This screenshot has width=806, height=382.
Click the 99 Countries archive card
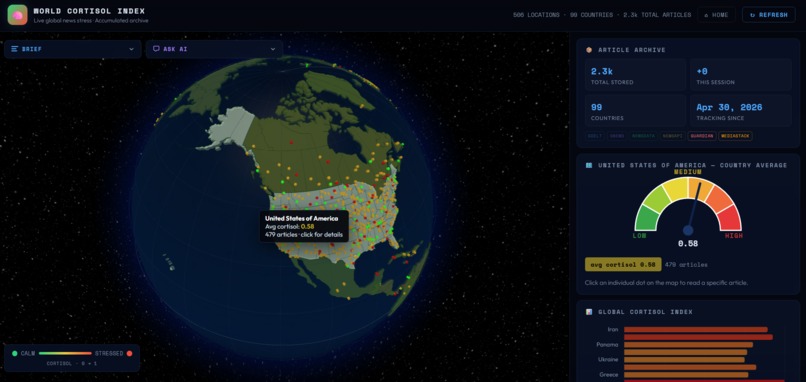click(x=635, y=111)
